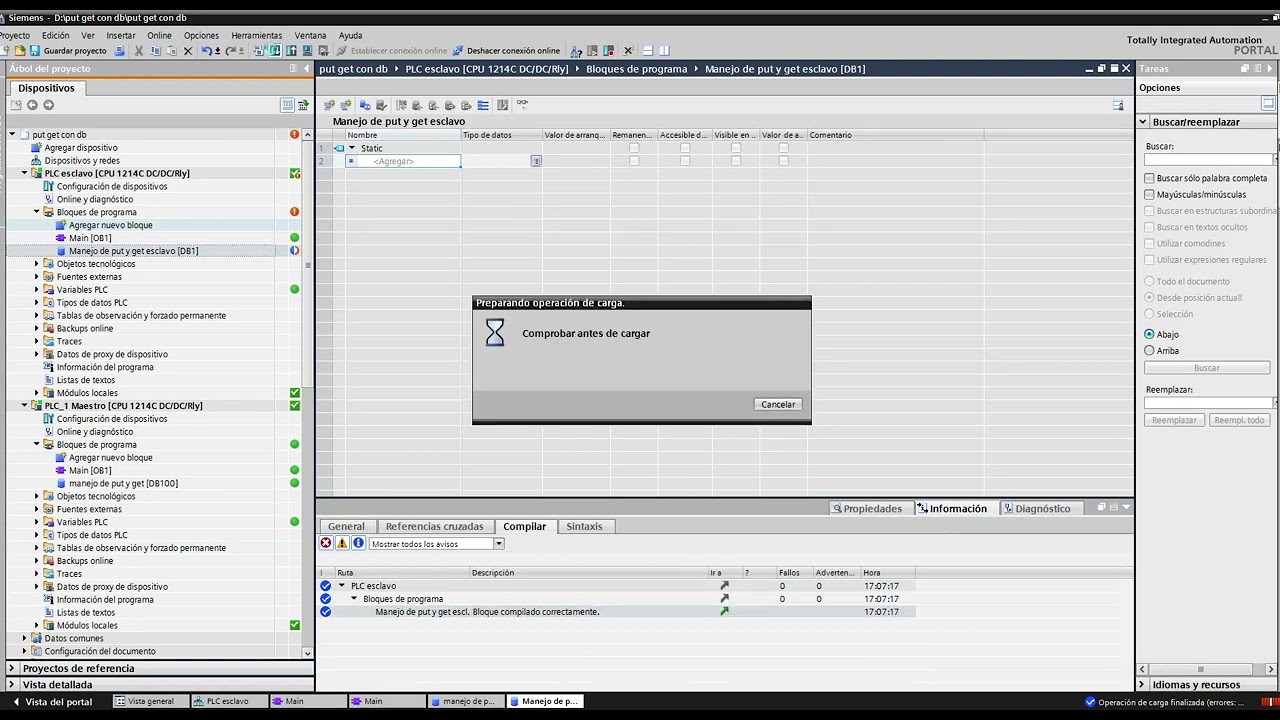
Task: Tick the Valor de ajuste checkbox in the Static row
Action: pos(784,148)
